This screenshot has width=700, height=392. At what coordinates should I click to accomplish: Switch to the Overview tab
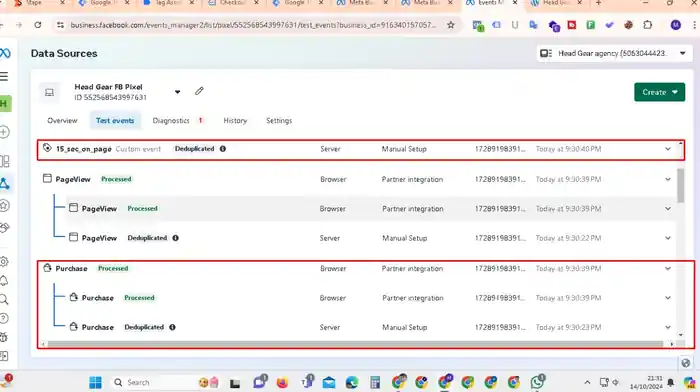tap(62, 121)
